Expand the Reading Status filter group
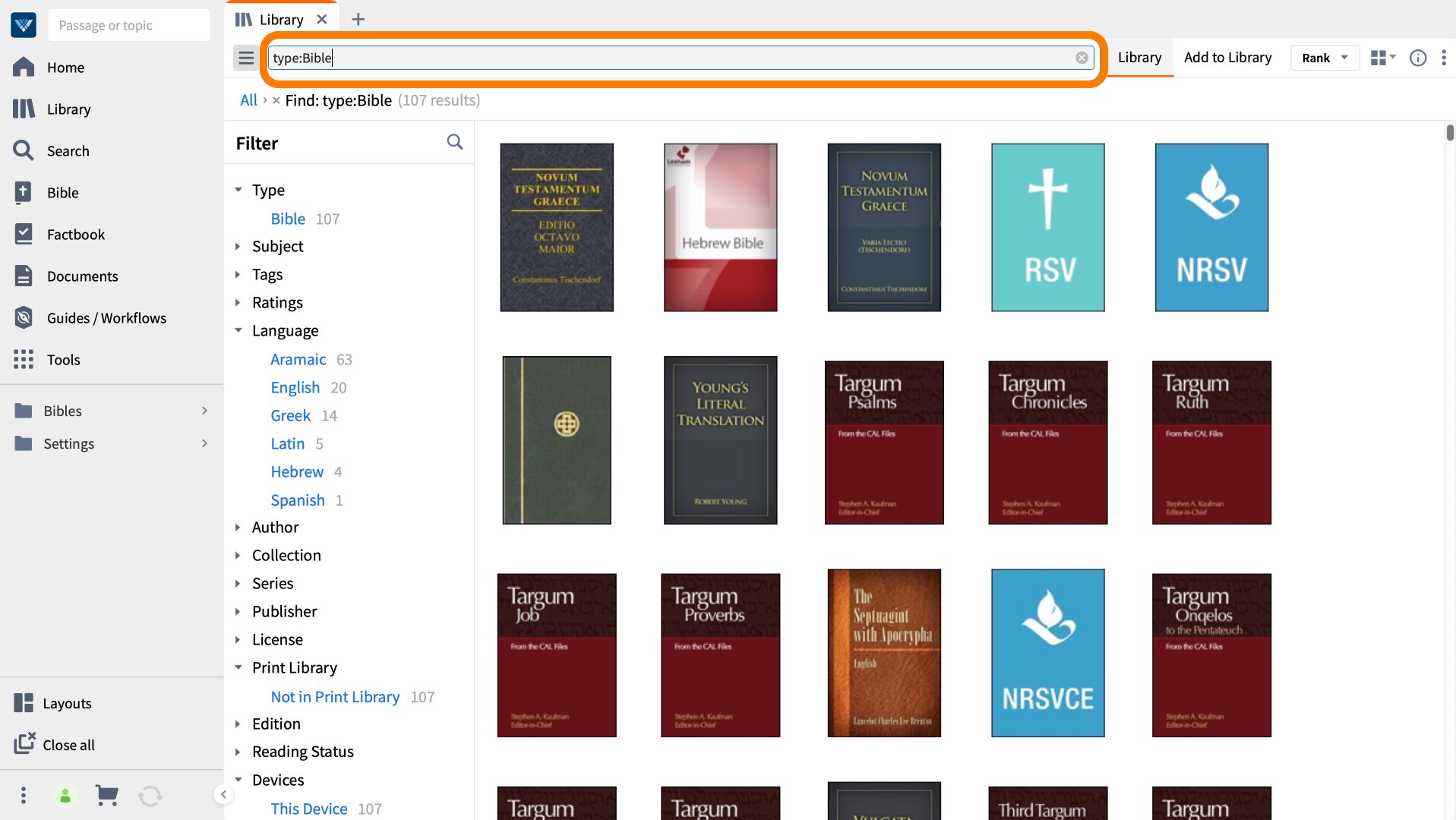 coord(238,752)
